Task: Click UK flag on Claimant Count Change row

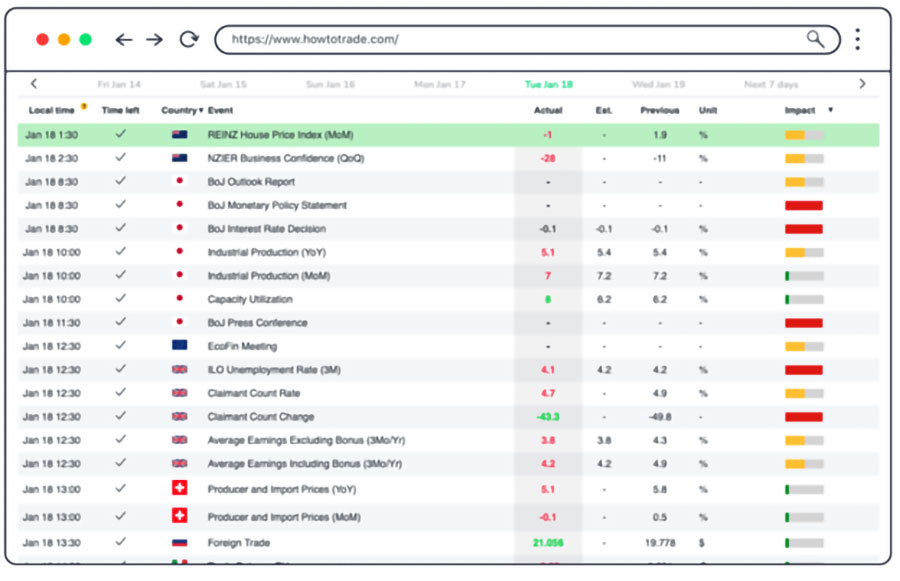Action: click(x=180, y=416)
